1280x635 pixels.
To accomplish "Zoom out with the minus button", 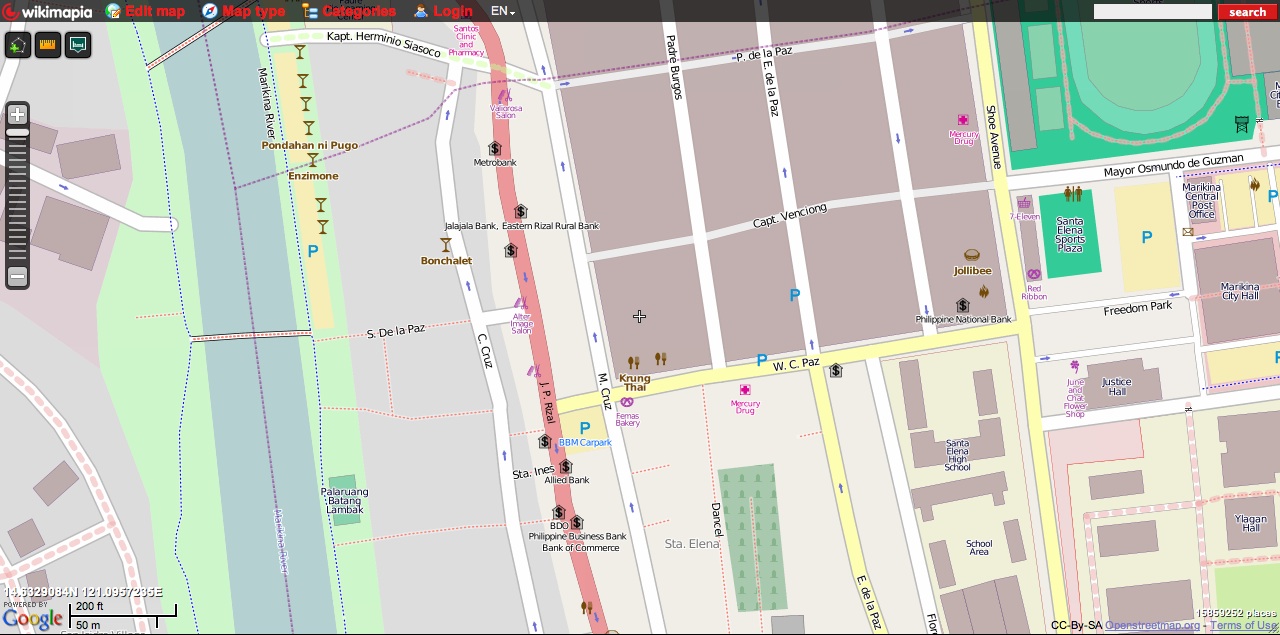I will (x=17, y=276).
